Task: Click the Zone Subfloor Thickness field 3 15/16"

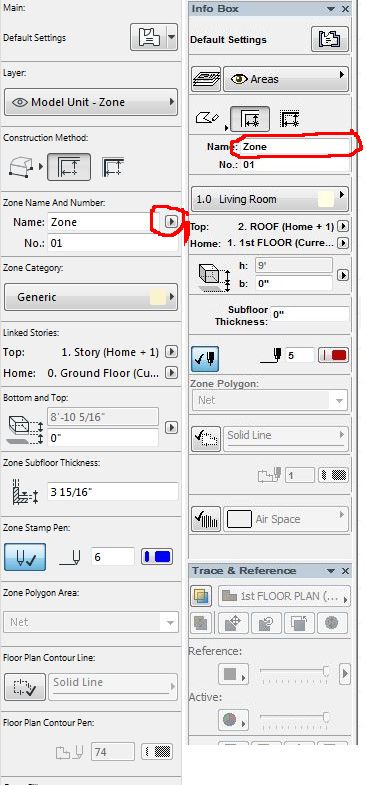Action: coord(113,492)
